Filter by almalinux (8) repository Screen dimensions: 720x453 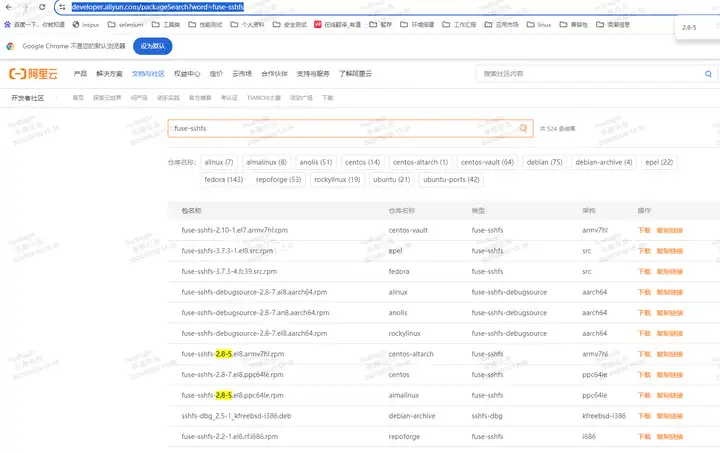point(266,162)
